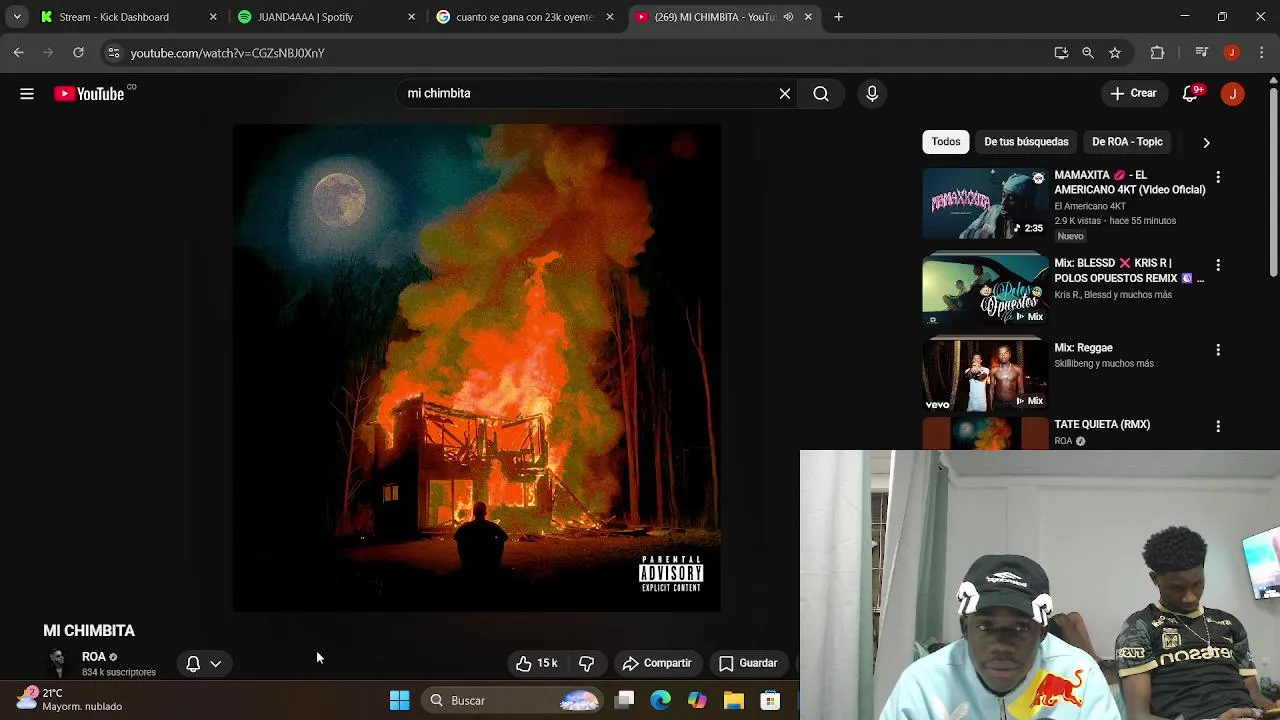
Task: Open Chrome profile avatar
Action: tap(1232, 53)
